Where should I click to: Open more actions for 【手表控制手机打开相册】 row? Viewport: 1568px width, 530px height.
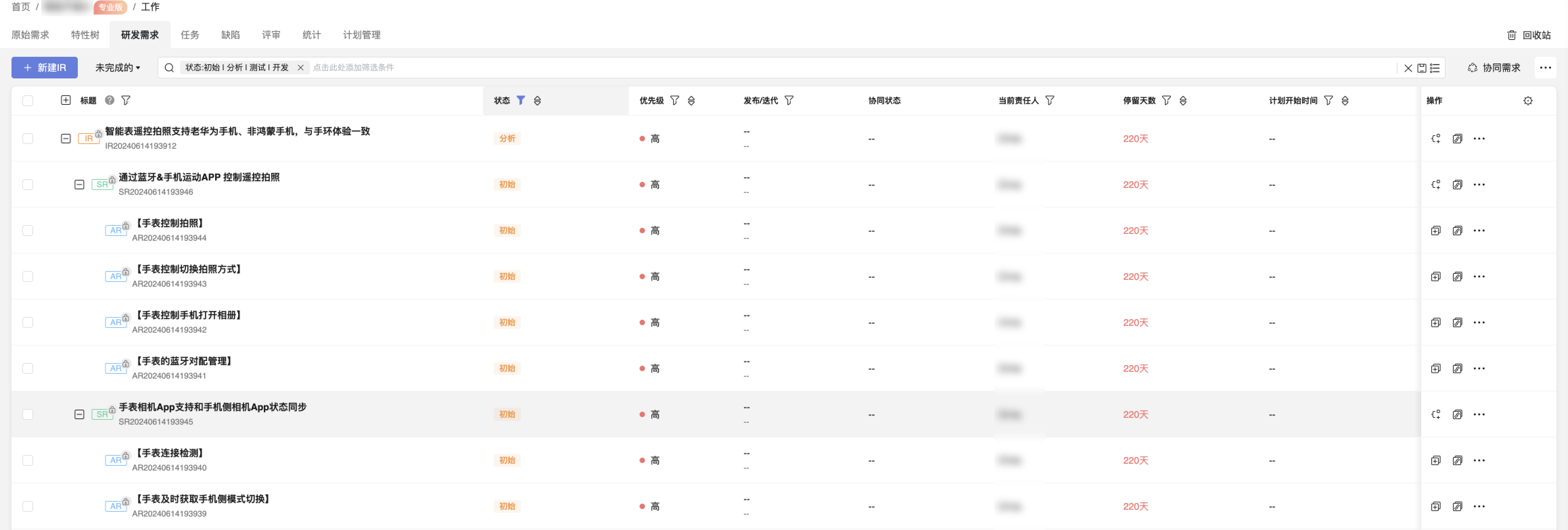click(1479, 322)
